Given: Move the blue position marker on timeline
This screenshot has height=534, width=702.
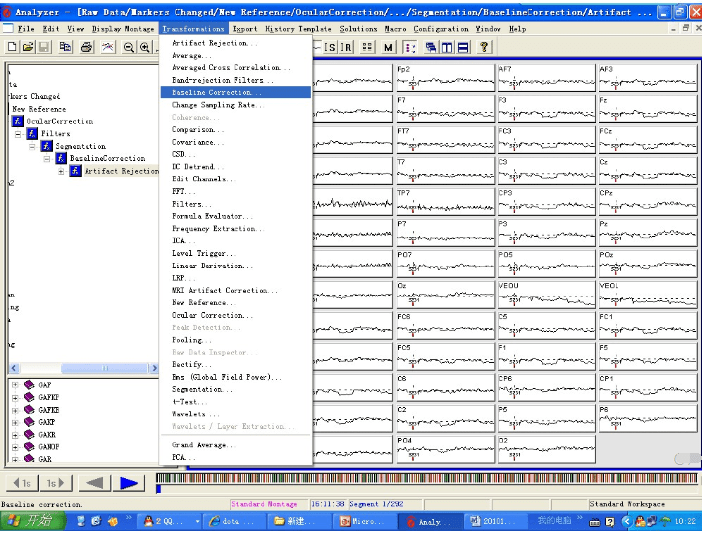Looking at the screenshot, I should click(x=158, y=489).
